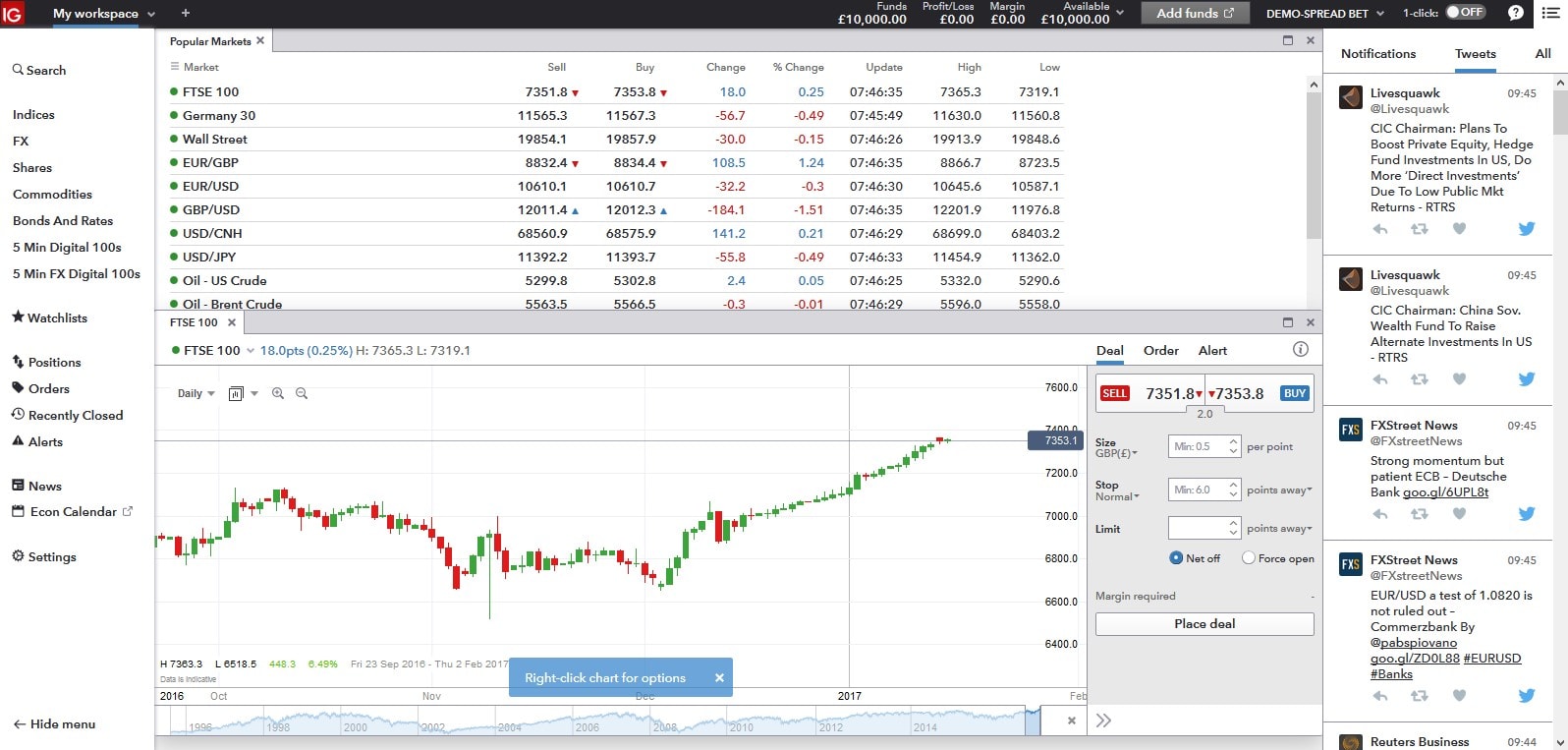This screenshot has width=1568, height=750.
Task: Click Twitter bird on the 'Strong momentum' FXStreet tweet
Action: 1526,513
